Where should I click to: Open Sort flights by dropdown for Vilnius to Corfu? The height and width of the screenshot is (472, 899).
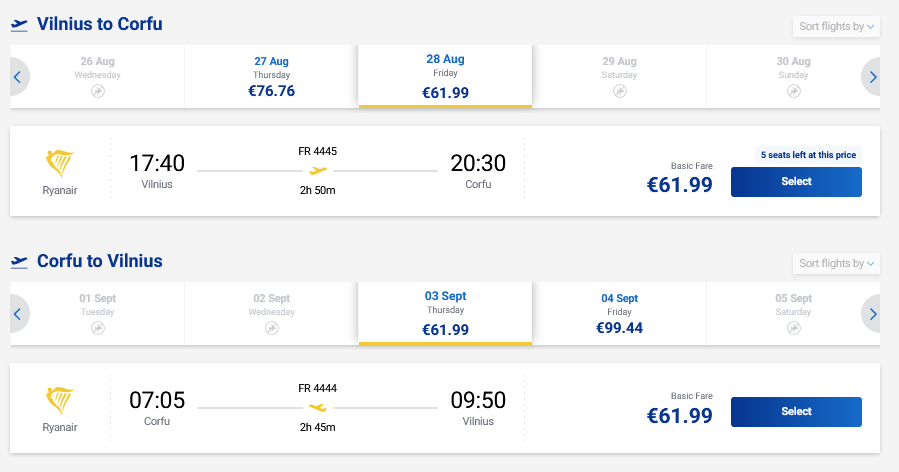836,26
